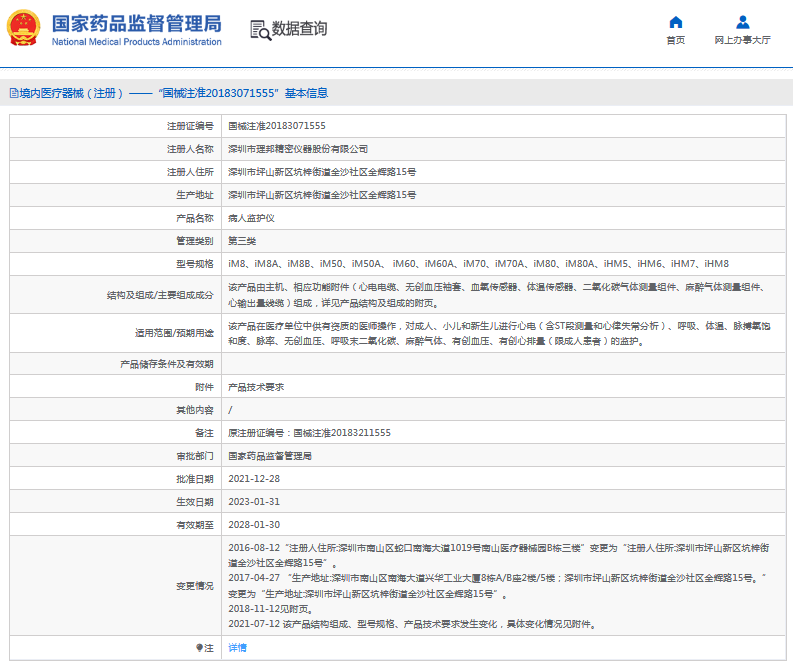793x668 pixels.
Task: Click the document icon before 境内医疗器械
Action: tap(14, 93)
